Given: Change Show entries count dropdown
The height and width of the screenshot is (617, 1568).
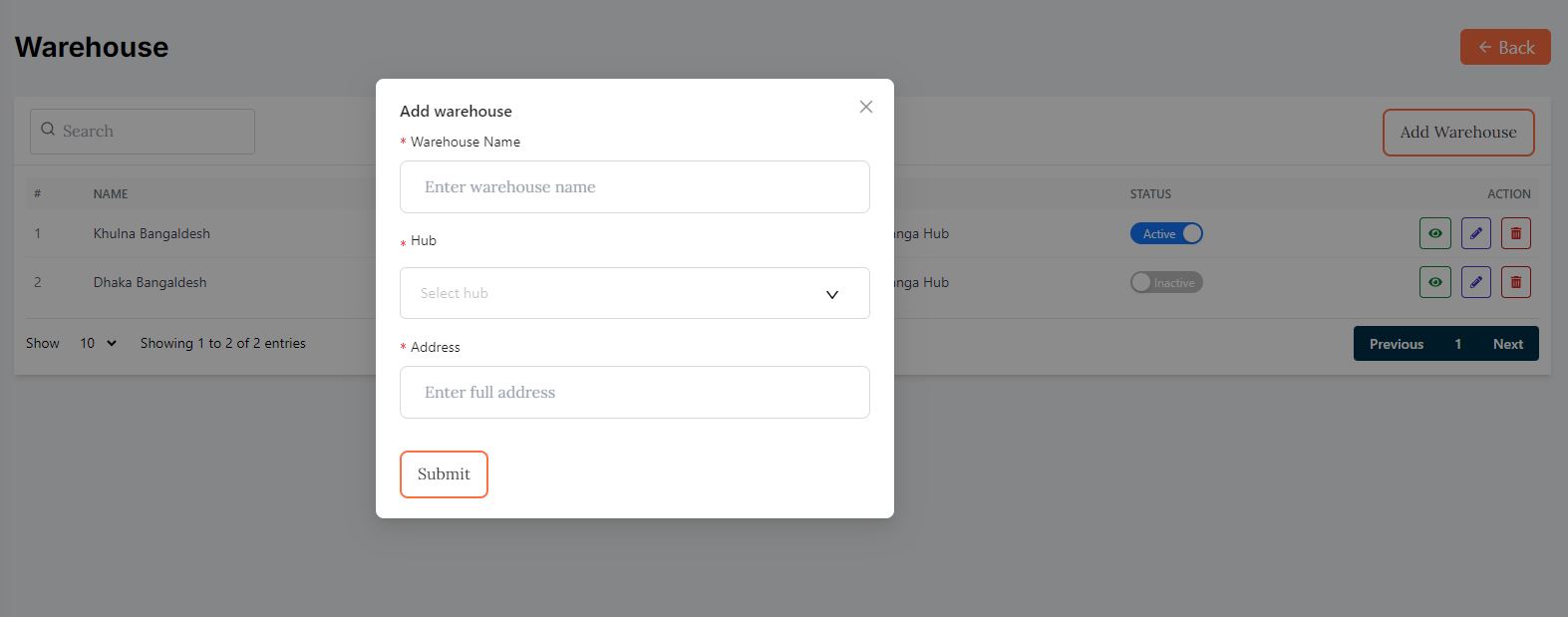Looking at the screenshot, I should (98, 343).
